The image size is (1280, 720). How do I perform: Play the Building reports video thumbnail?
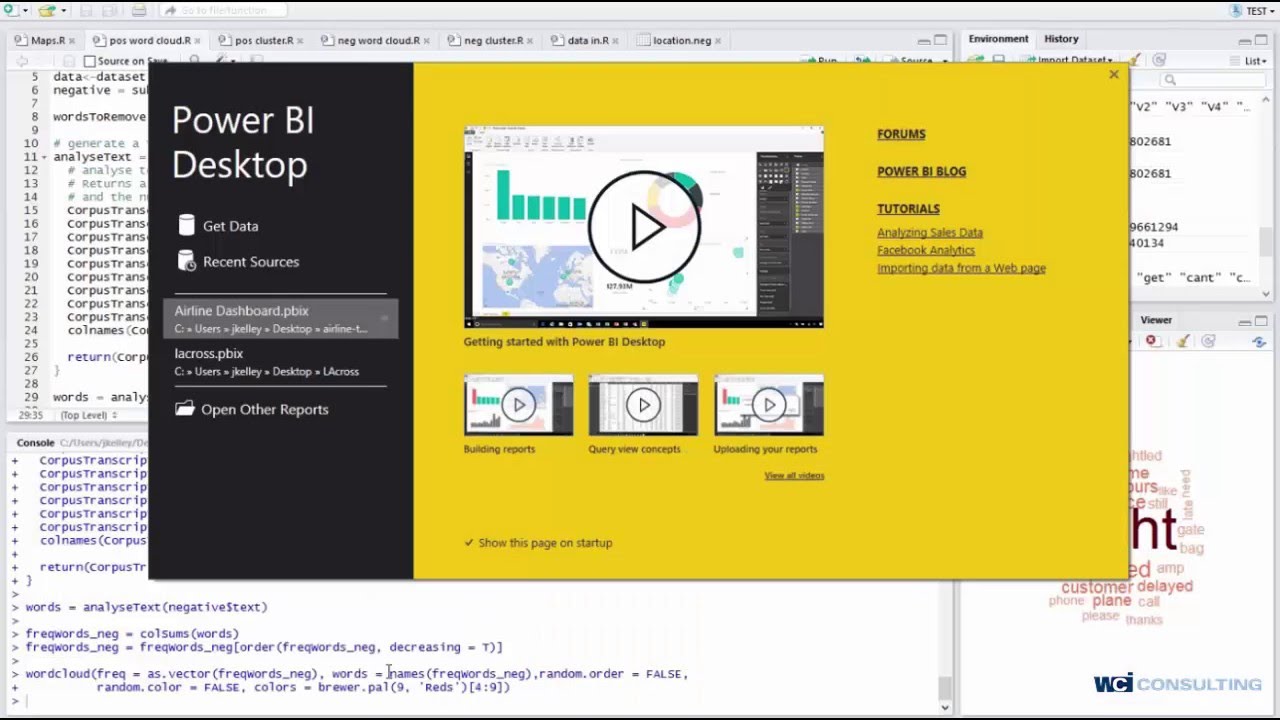pos(518,405)
